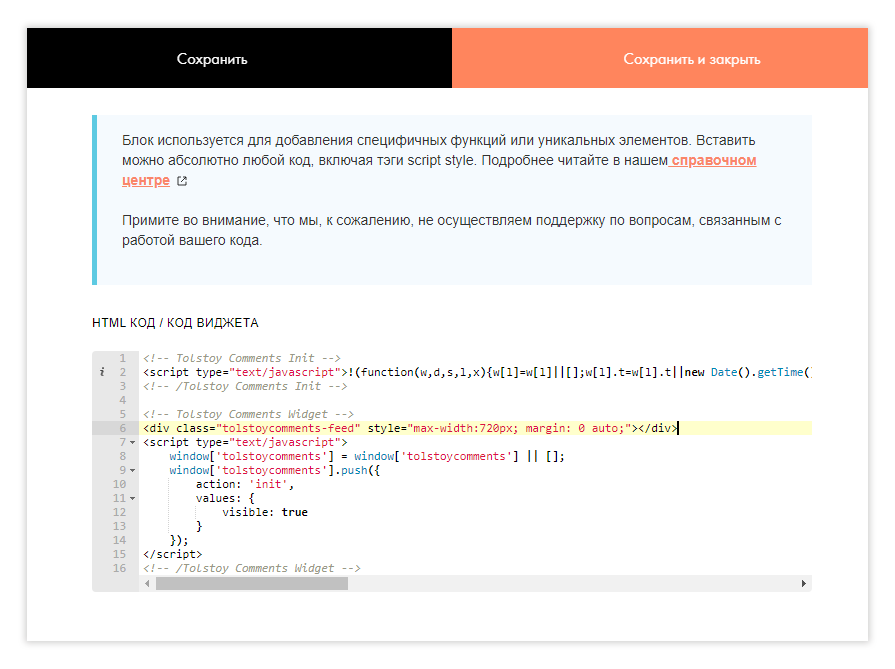Click the window['tolstoycomments'] assignment on line 8
This screenshot has height=669, width=895.
pyautogui.click(x=367, y=457)
